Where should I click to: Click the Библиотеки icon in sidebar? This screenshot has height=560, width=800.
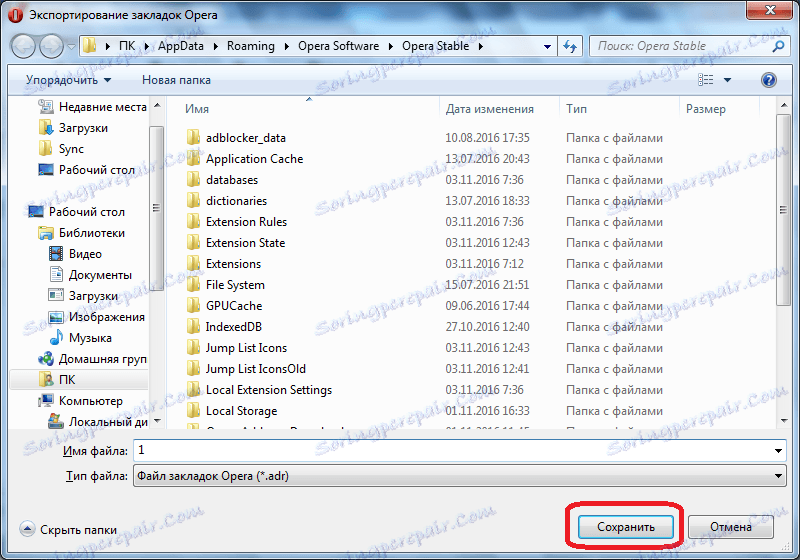click(x=46, y=233)
